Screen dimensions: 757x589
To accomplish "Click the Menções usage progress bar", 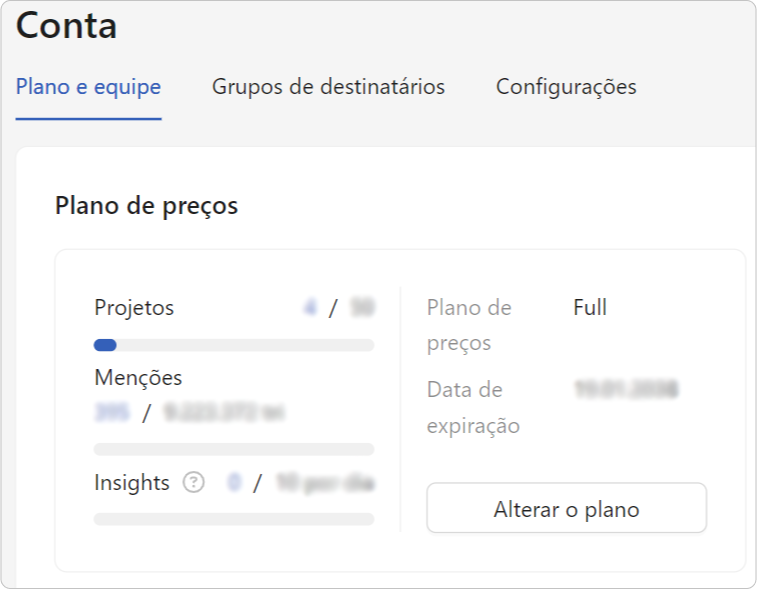I will click(234, 449).
